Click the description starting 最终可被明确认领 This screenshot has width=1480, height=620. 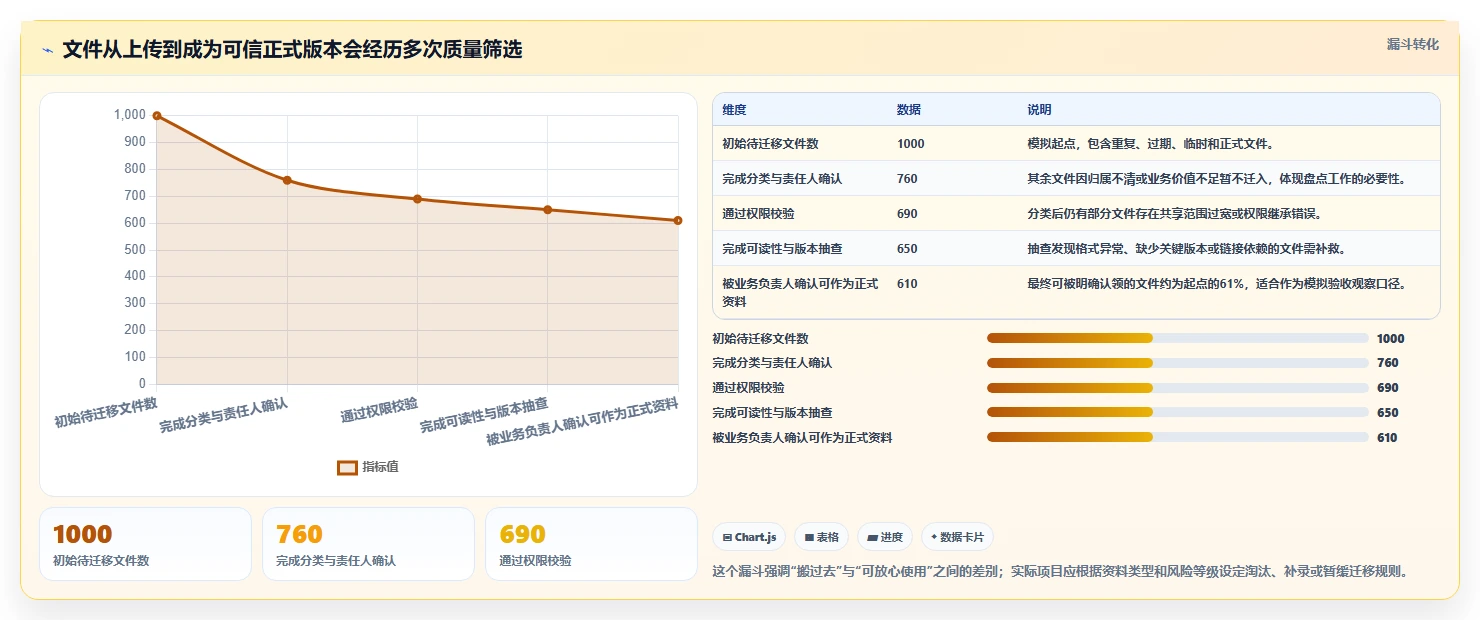[1217, 284]
